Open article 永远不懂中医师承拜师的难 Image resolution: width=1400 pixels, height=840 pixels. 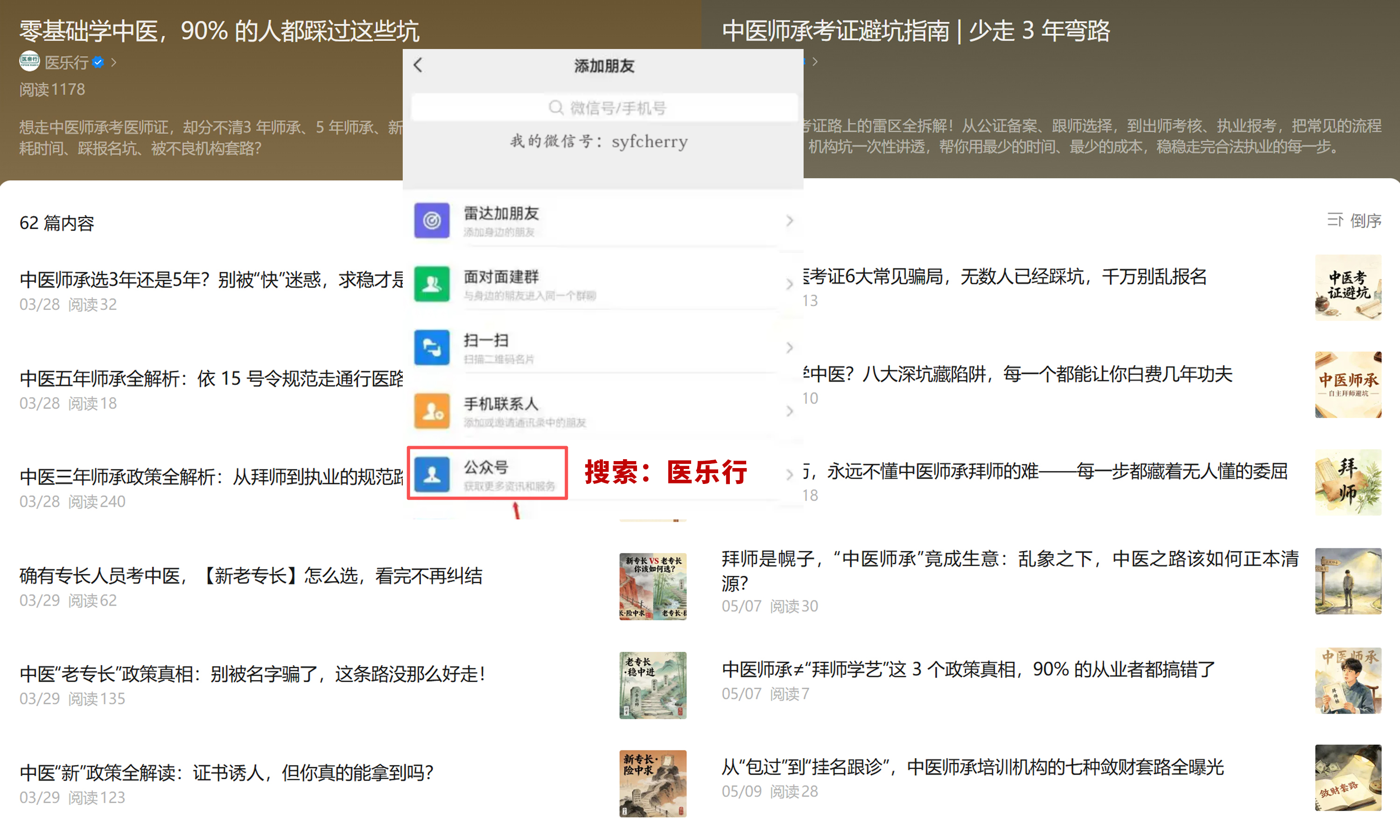click(1045, 471)
